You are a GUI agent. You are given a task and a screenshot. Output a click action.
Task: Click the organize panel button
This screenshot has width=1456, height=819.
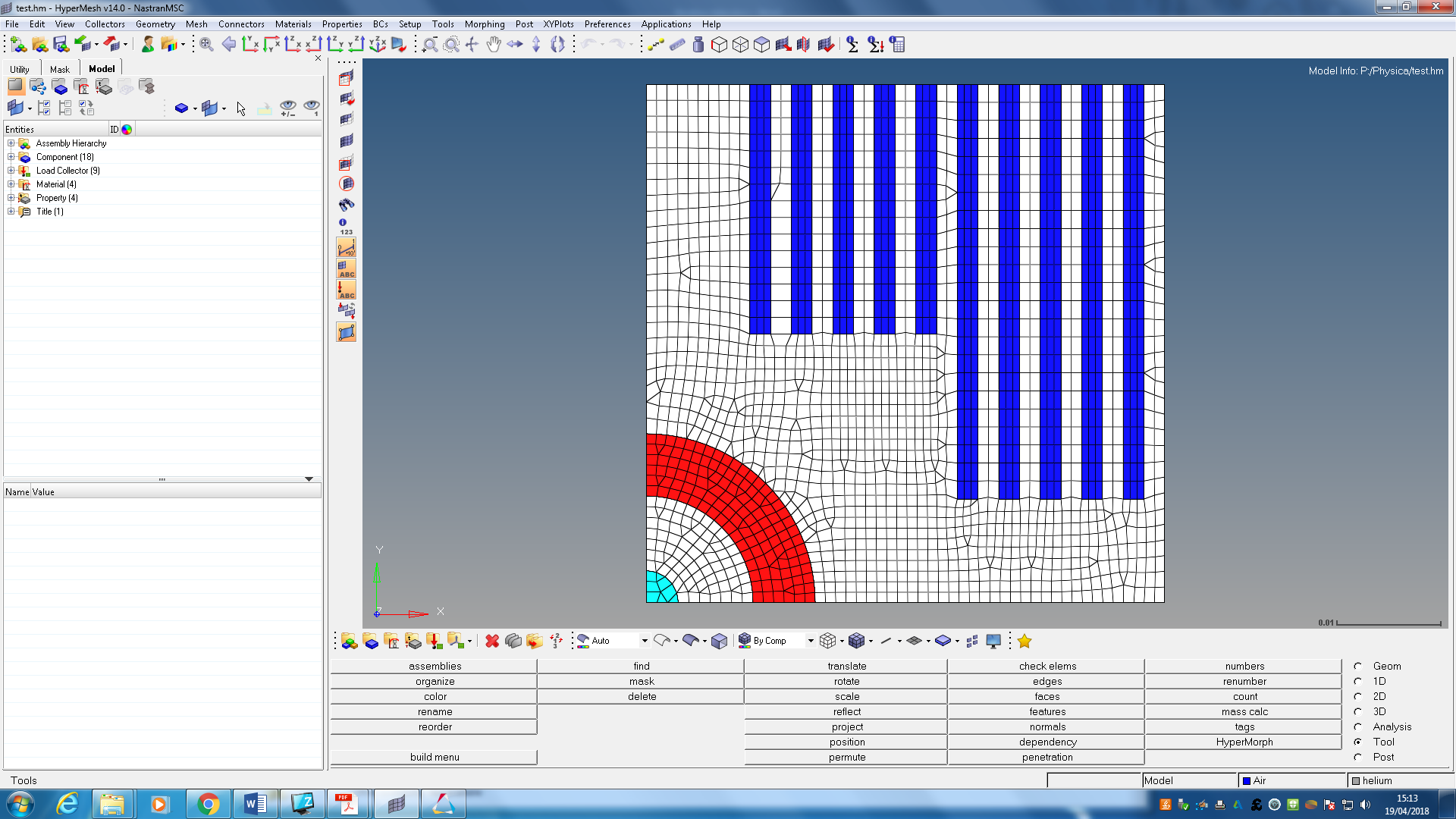(435, 681)
